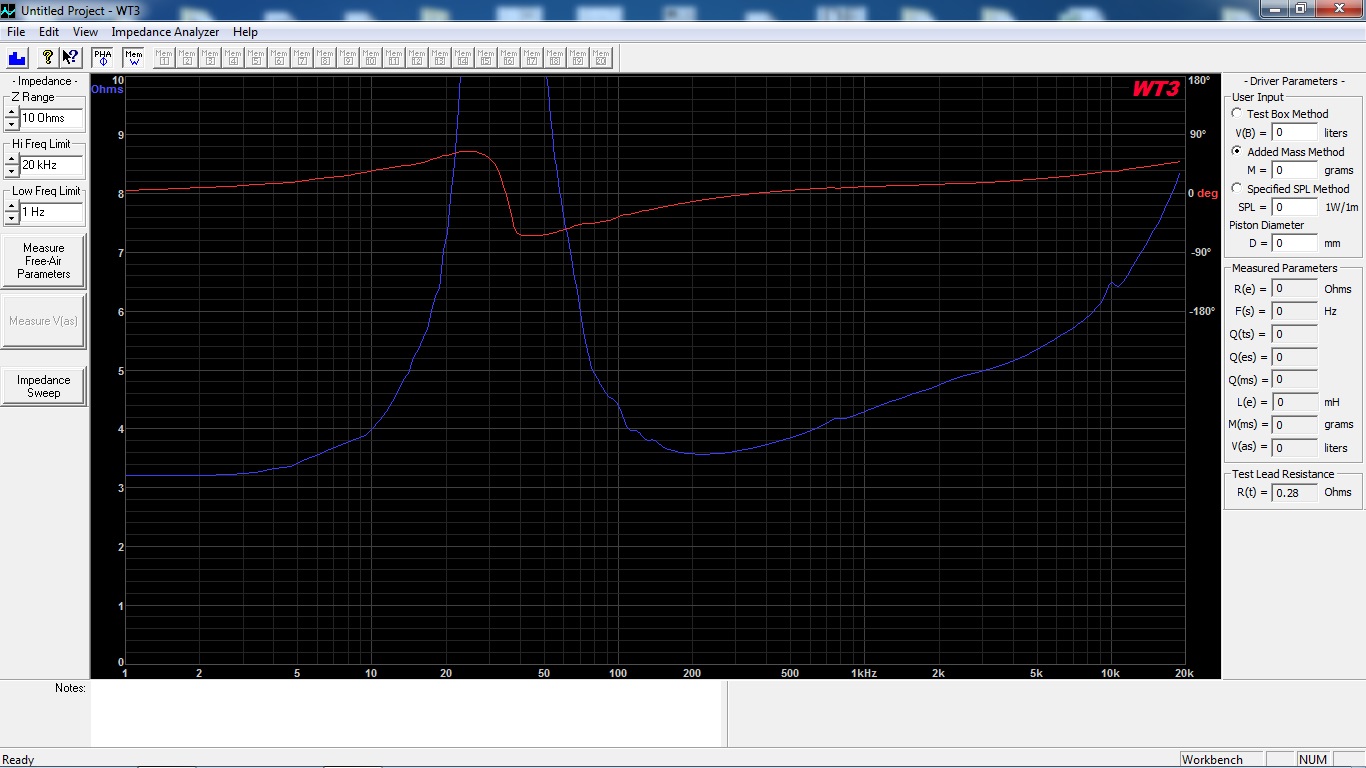Select the Mem 11 memory slot icon

pyautogui.click(x=394, y=58)
